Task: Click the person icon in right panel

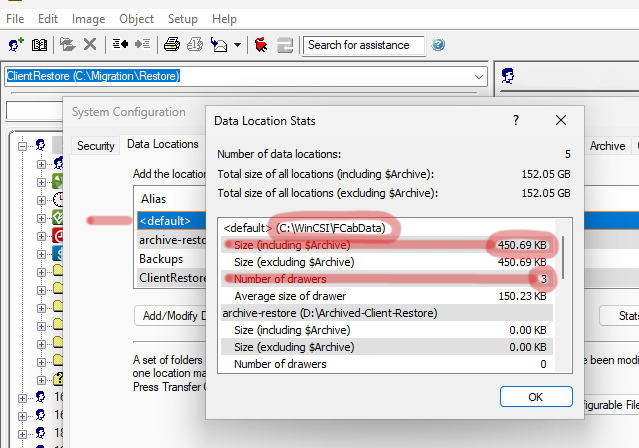Action: [508, 76]
